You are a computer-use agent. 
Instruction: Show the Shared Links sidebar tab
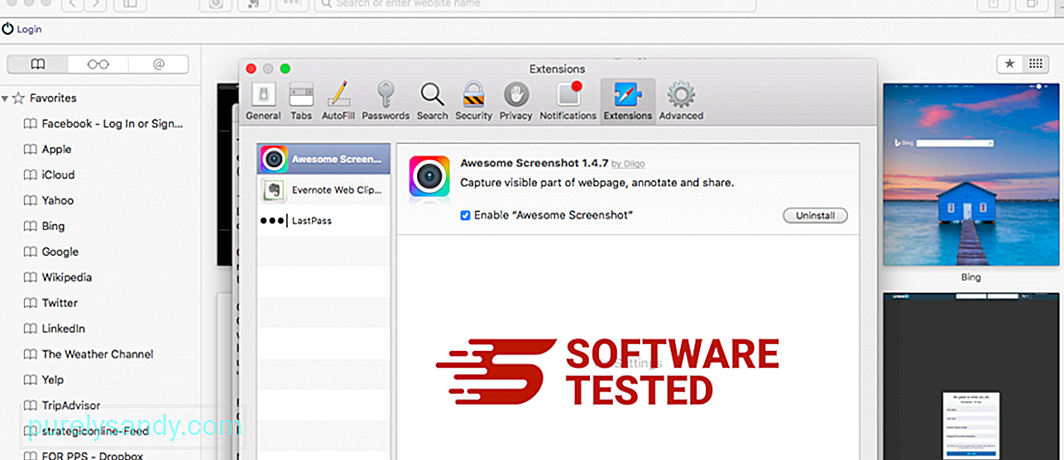pos(158,64)
